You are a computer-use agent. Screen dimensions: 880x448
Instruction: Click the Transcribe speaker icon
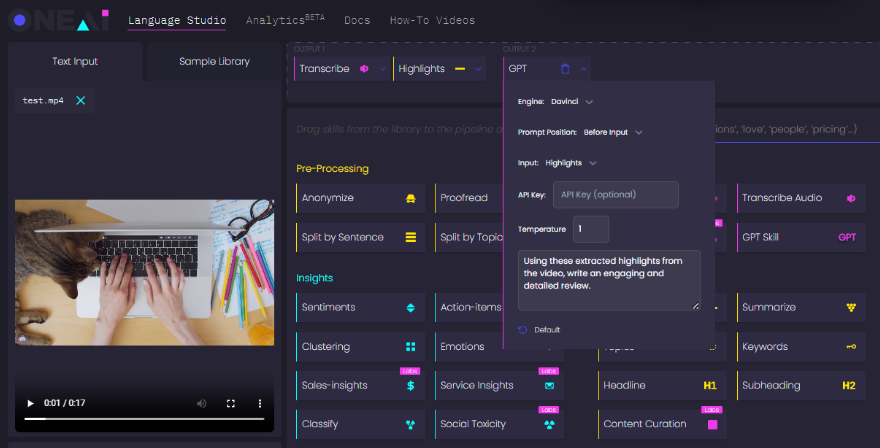tap(364, 68)
